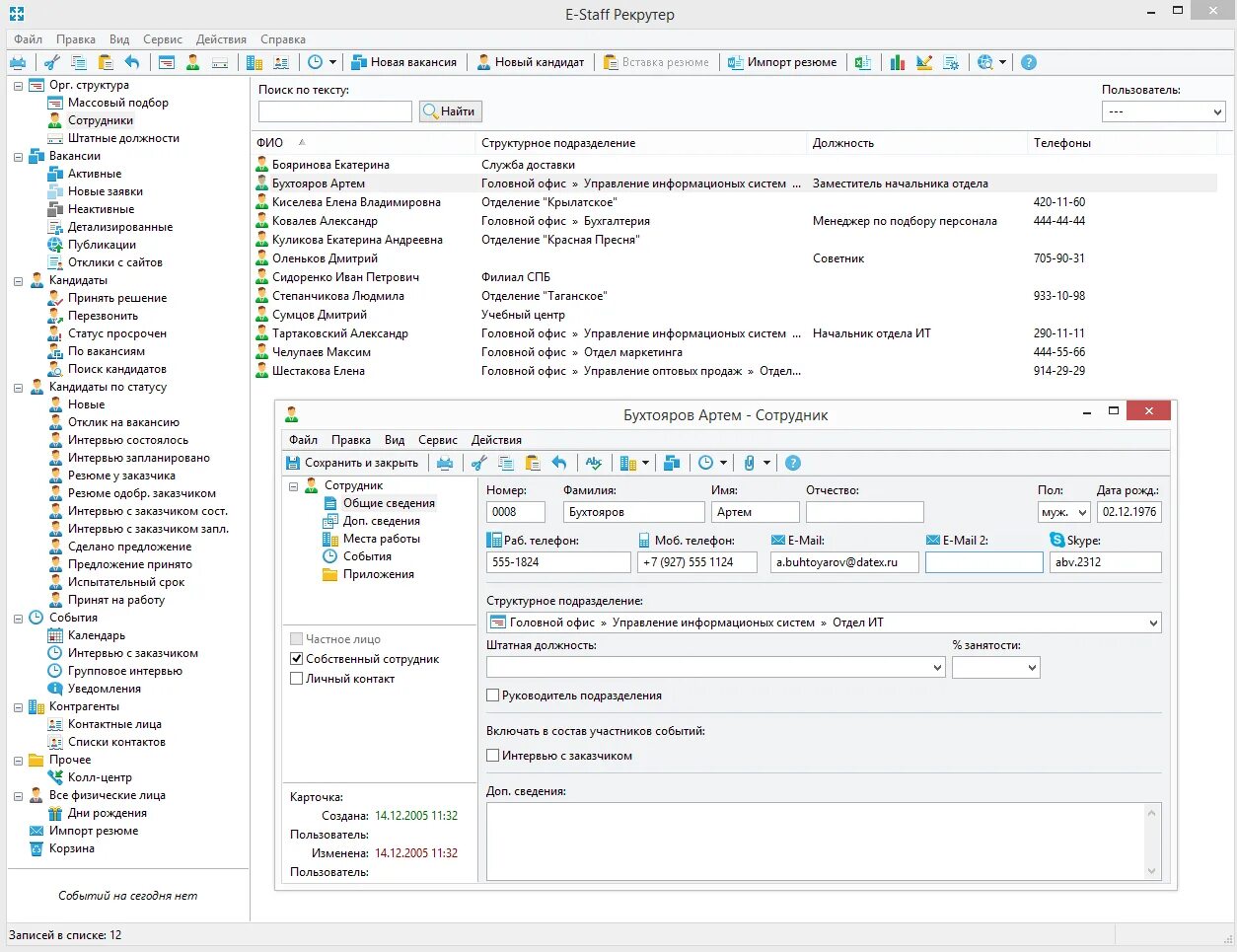Open the Сервис menu in the main window
1237x952 pixels.
tap(162, 39)
